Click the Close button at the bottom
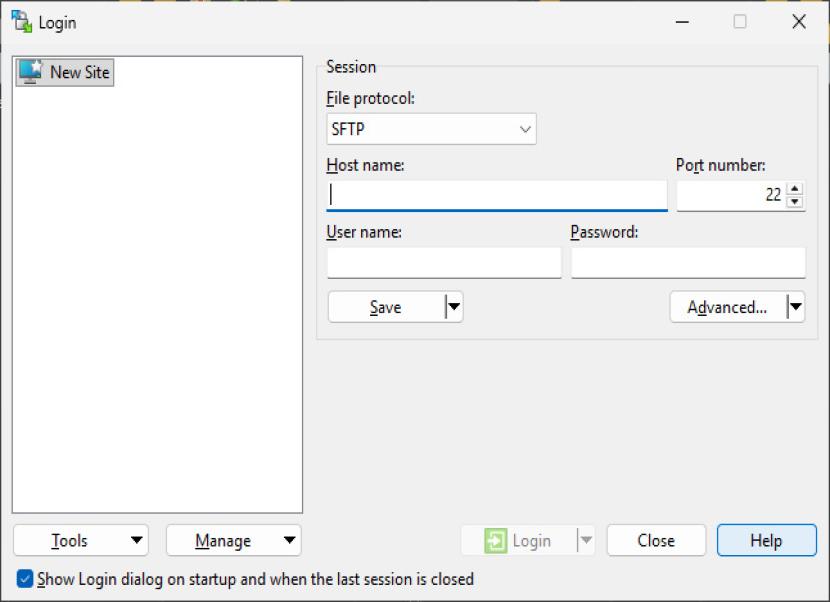The height and width of the screenshot is (602, 830). tap(656, 541)
